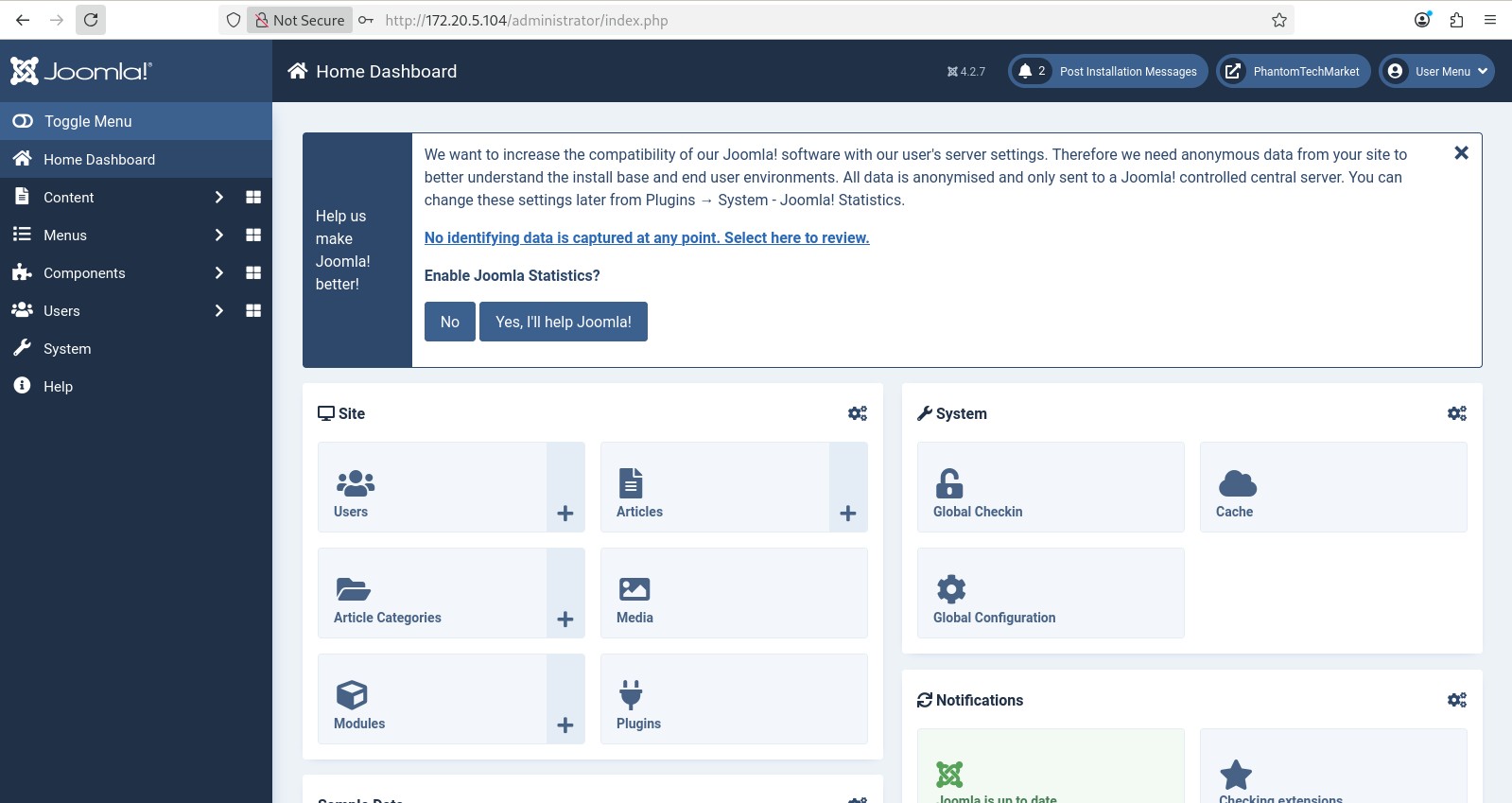The image size is (1512, 803).
Task: Click the browser address bar URL
Action: click(x=526, y=20)
